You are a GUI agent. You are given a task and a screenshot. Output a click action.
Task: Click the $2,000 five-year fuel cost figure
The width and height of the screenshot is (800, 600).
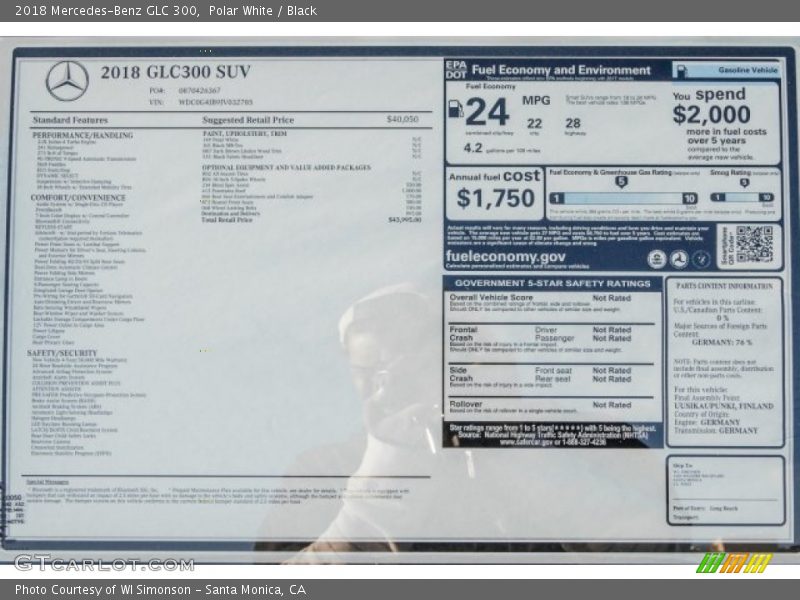711,115
